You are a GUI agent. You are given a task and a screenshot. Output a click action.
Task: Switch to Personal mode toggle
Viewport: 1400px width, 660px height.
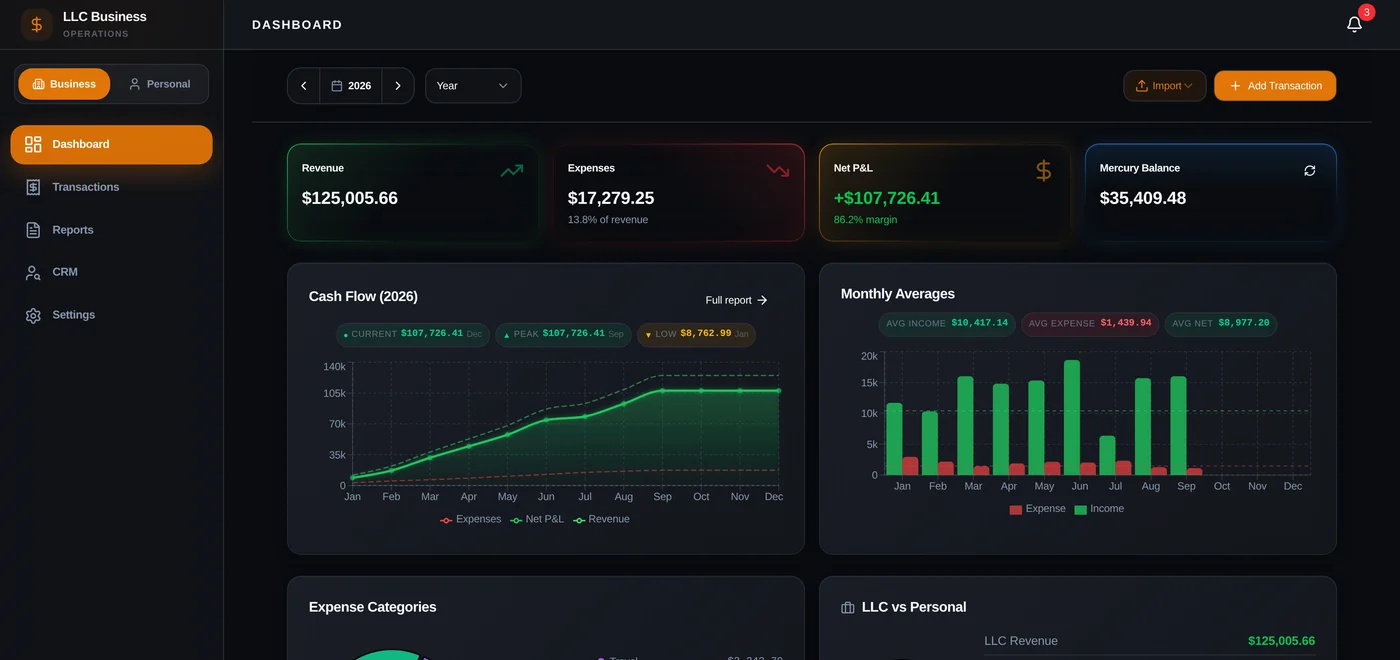(159, 84)
